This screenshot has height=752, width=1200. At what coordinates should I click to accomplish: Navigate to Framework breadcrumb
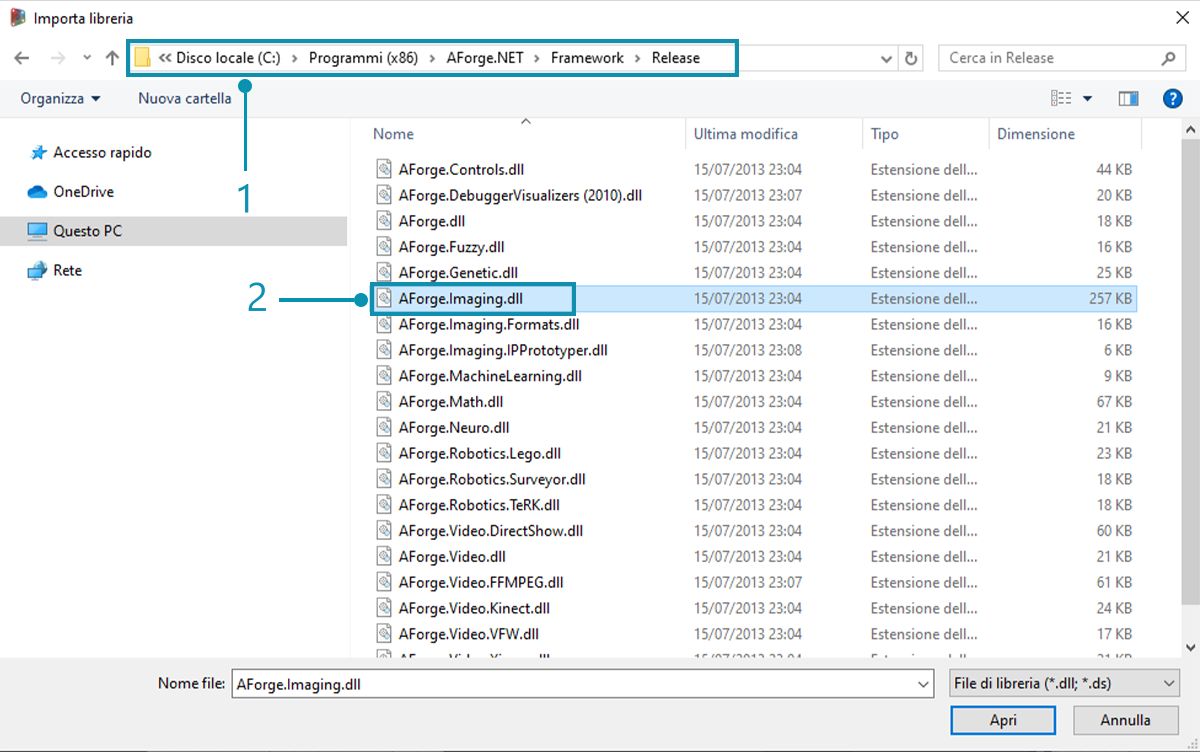coord(587,58)
